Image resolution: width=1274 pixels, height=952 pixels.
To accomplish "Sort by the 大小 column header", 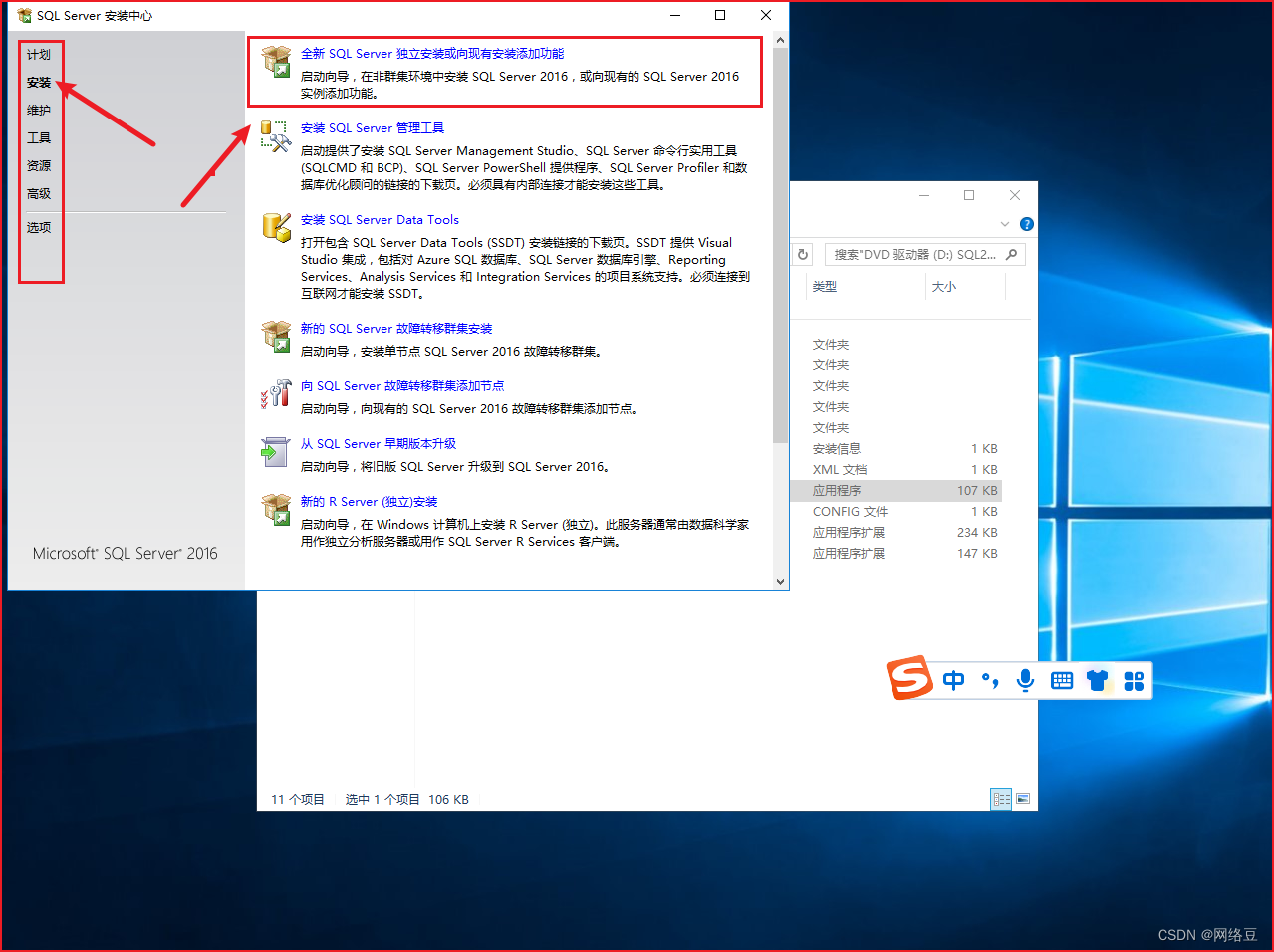I will [943, 287].
